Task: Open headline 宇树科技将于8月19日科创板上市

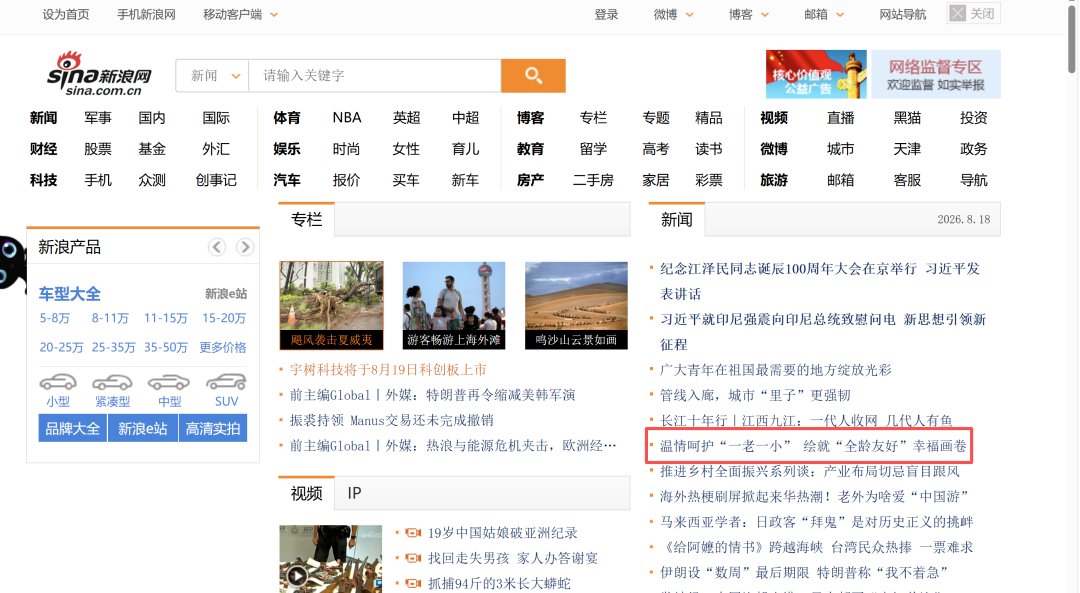Action: pos(388,370)
